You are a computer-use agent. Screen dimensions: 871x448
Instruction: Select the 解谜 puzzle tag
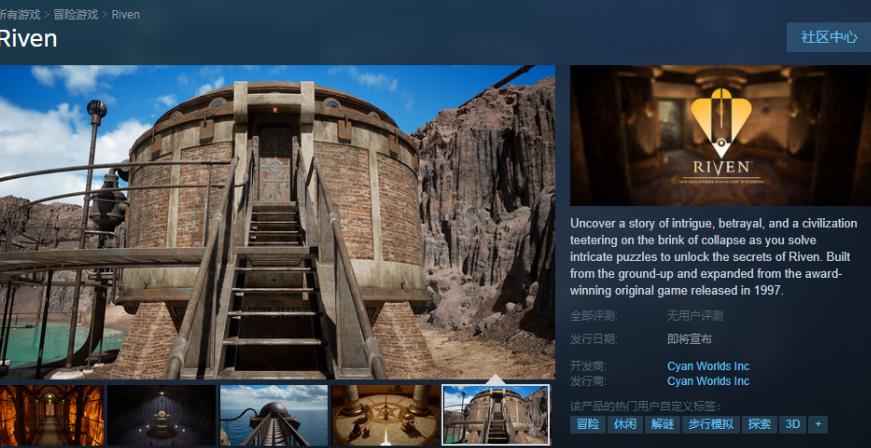pyautogui.click(x=663, y=424)
